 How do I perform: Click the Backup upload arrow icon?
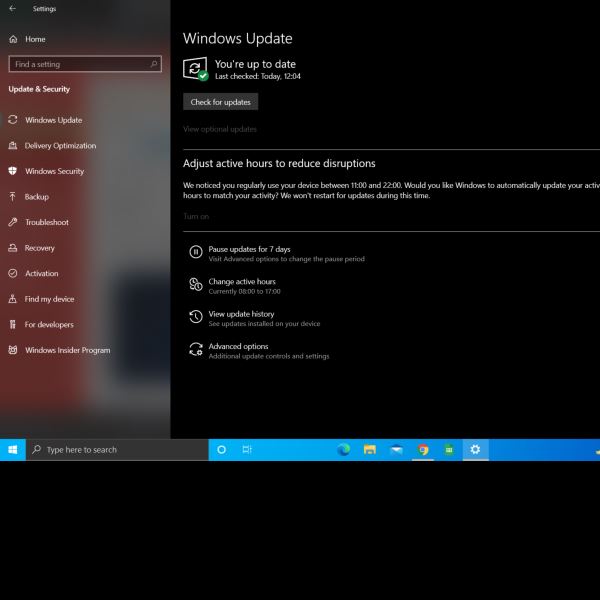pyautogui.click(x=13, y=197)
